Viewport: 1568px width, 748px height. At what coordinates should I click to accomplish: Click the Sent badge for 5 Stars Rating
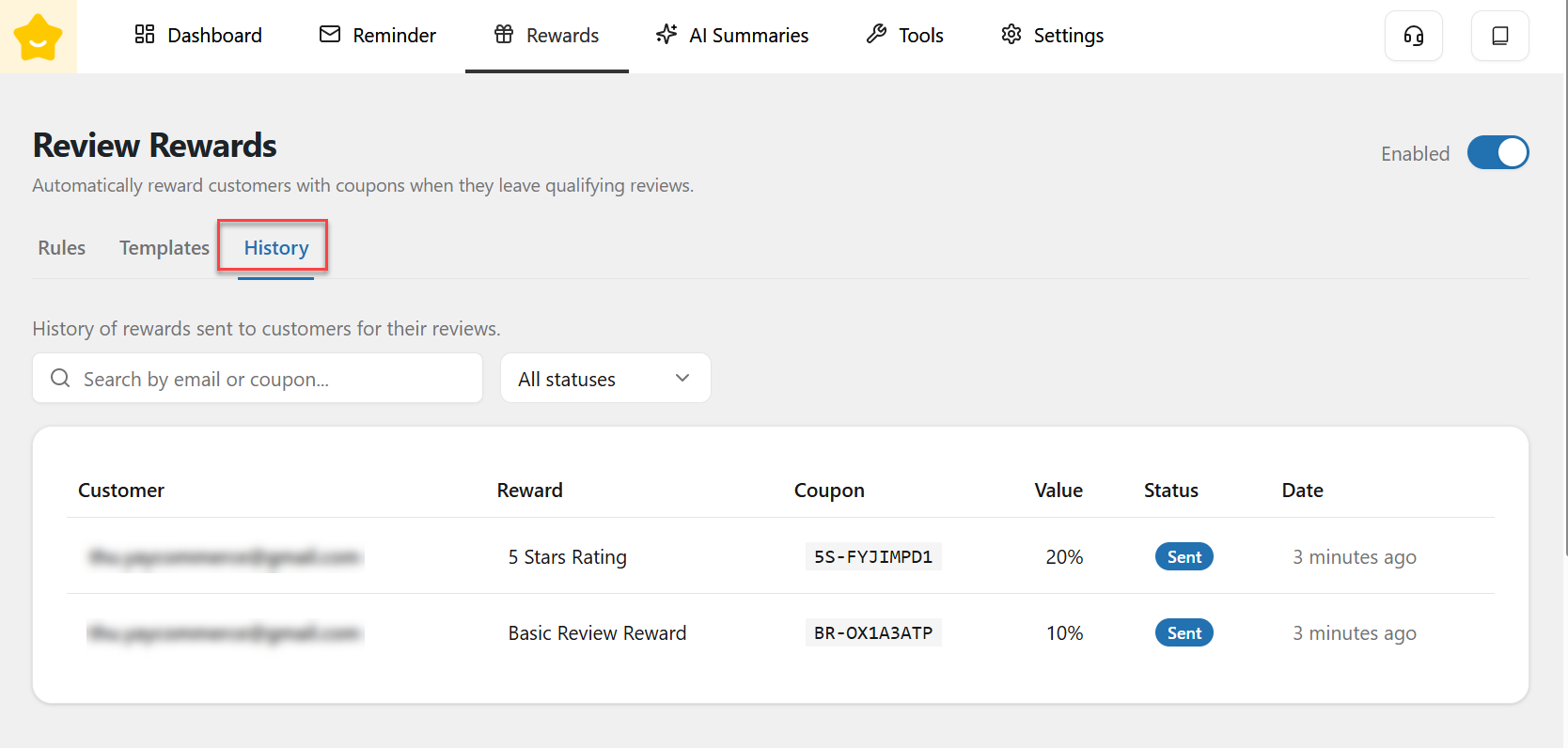point(1184,557)
